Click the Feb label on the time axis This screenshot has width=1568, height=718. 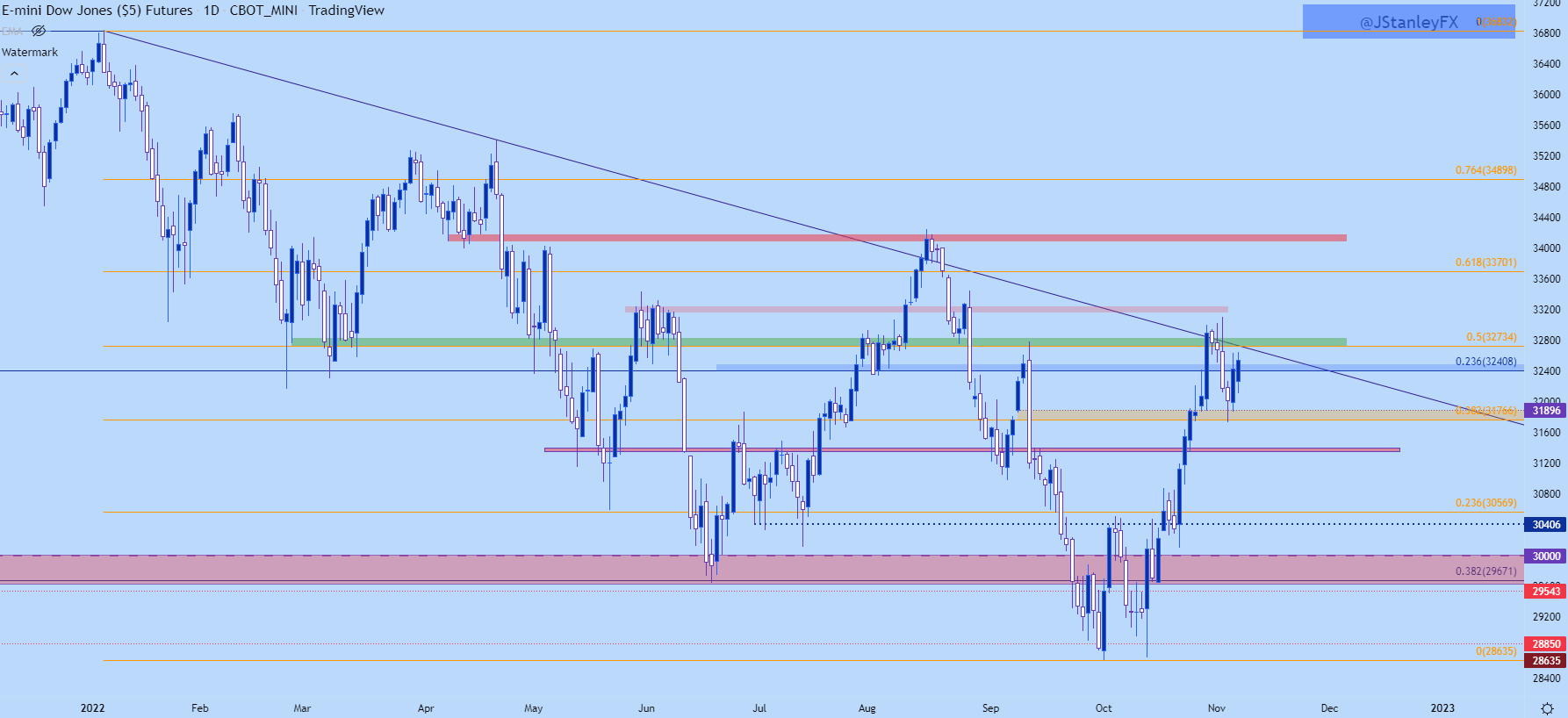(x=200, y=708)
